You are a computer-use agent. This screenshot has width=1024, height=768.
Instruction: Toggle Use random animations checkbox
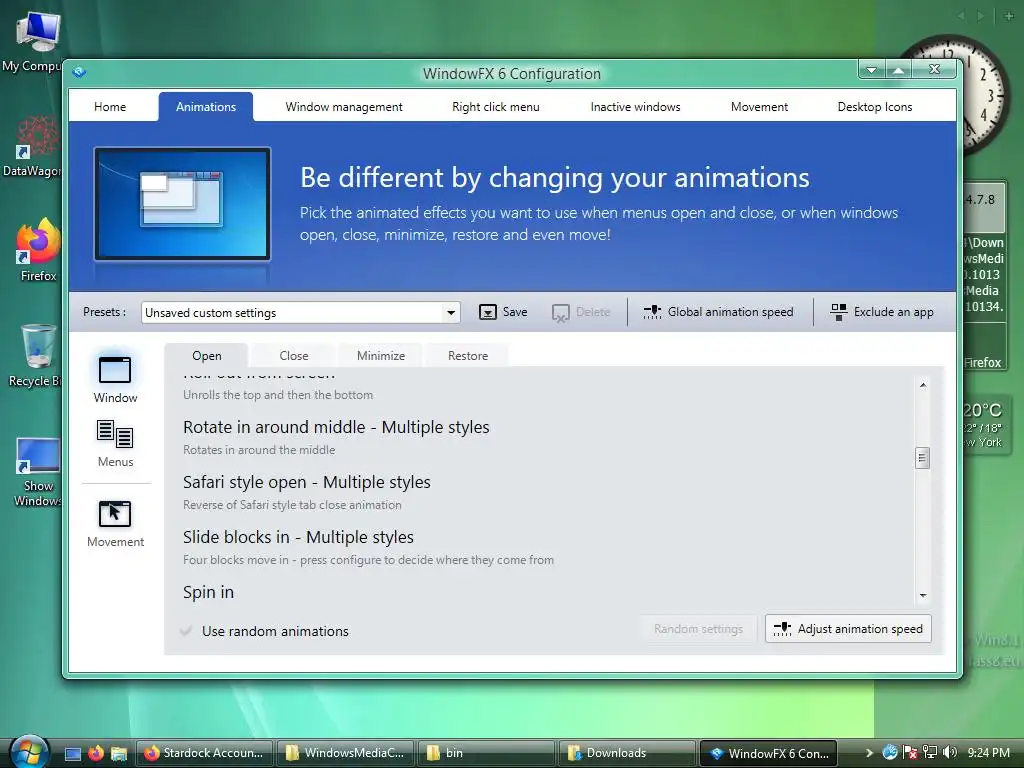[186, 631]
